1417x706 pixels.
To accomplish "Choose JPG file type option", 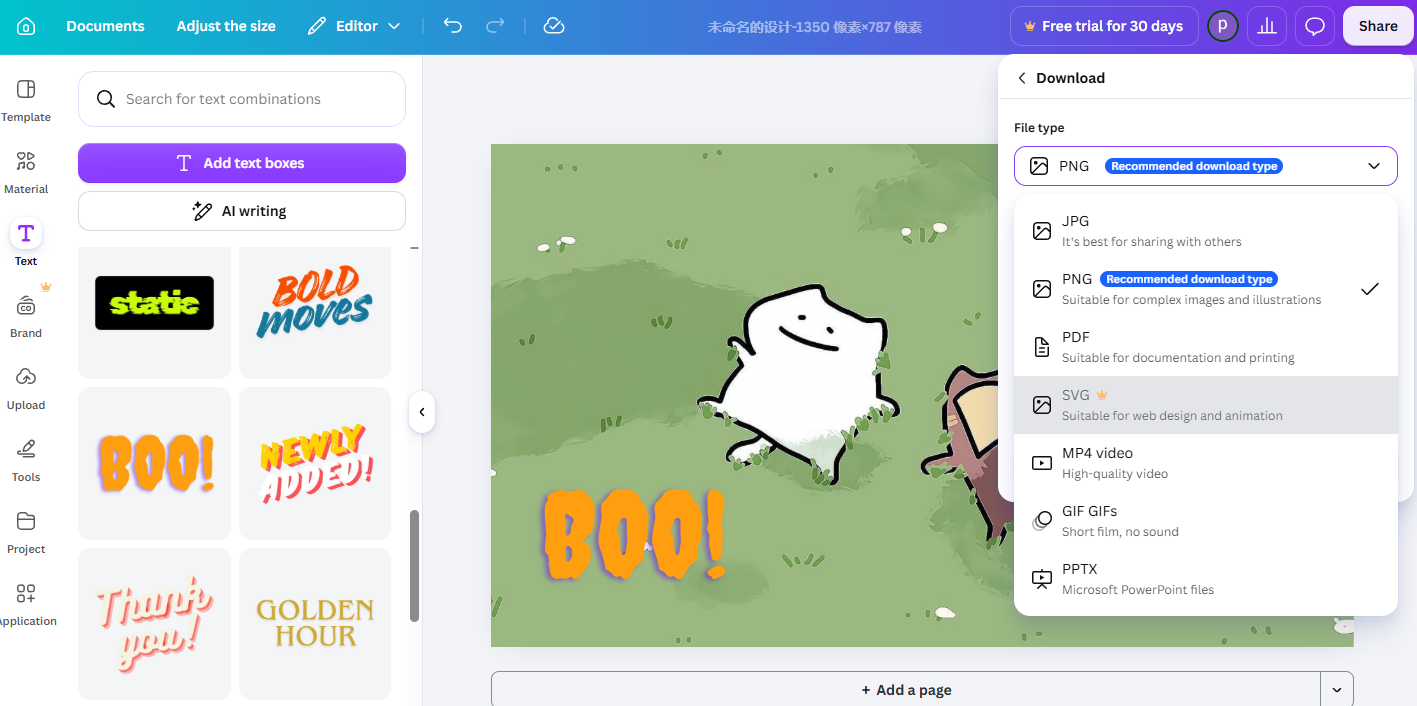I will point(1205,231).
